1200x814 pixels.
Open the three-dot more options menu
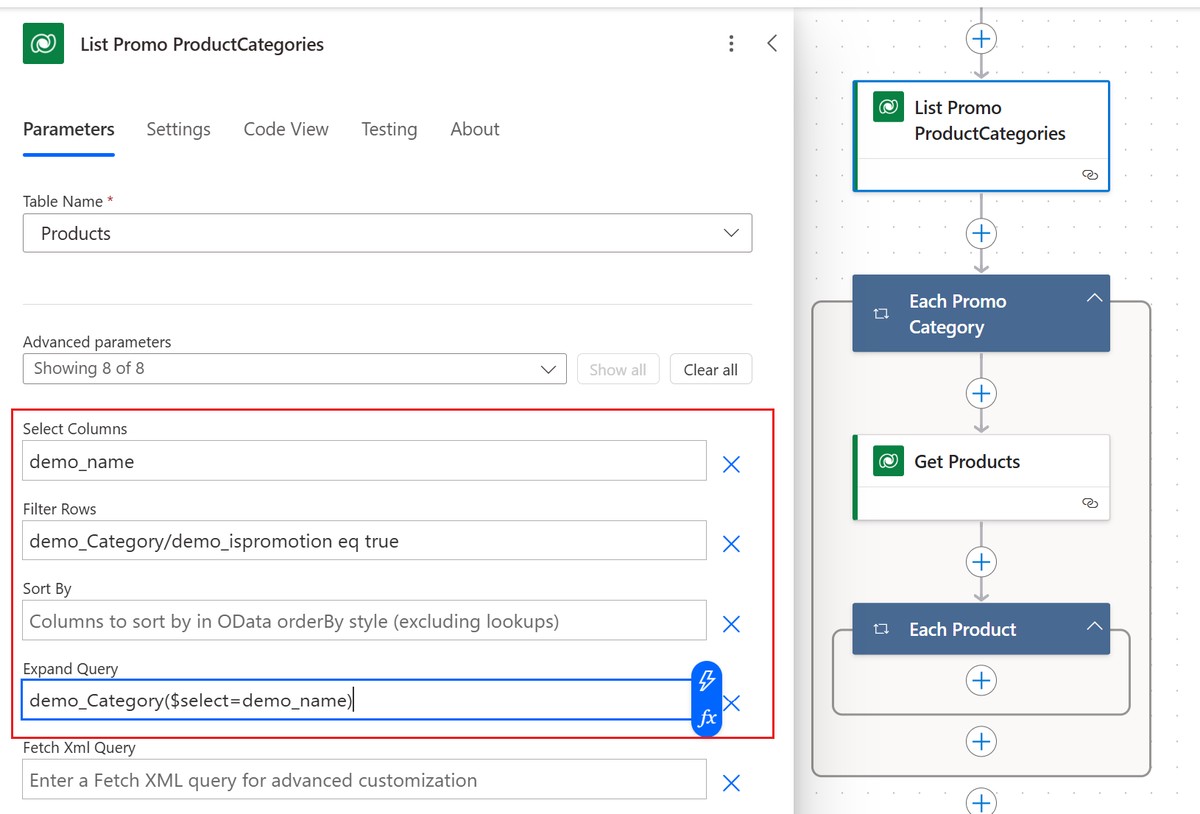click(732, 43)
